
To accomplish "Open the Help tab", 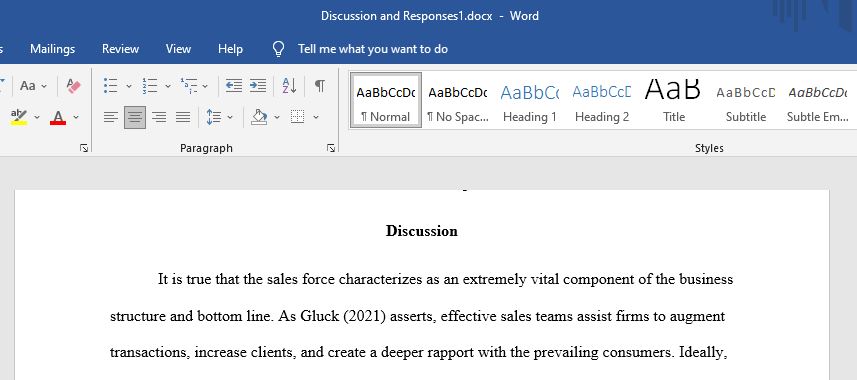I will point(230,49).
